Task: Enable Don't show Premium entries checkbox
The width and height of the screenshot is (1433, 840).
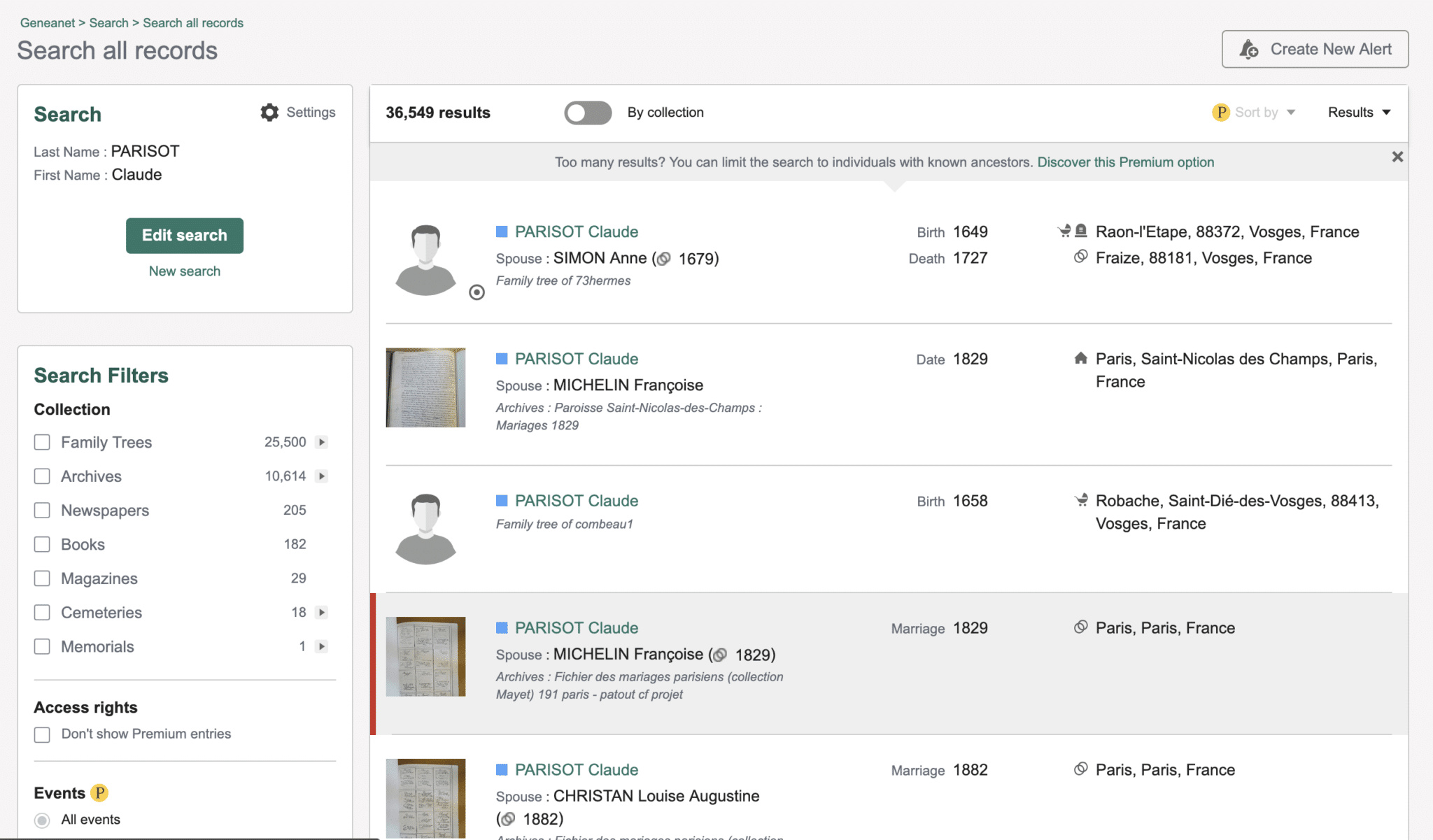Action: 42,734
